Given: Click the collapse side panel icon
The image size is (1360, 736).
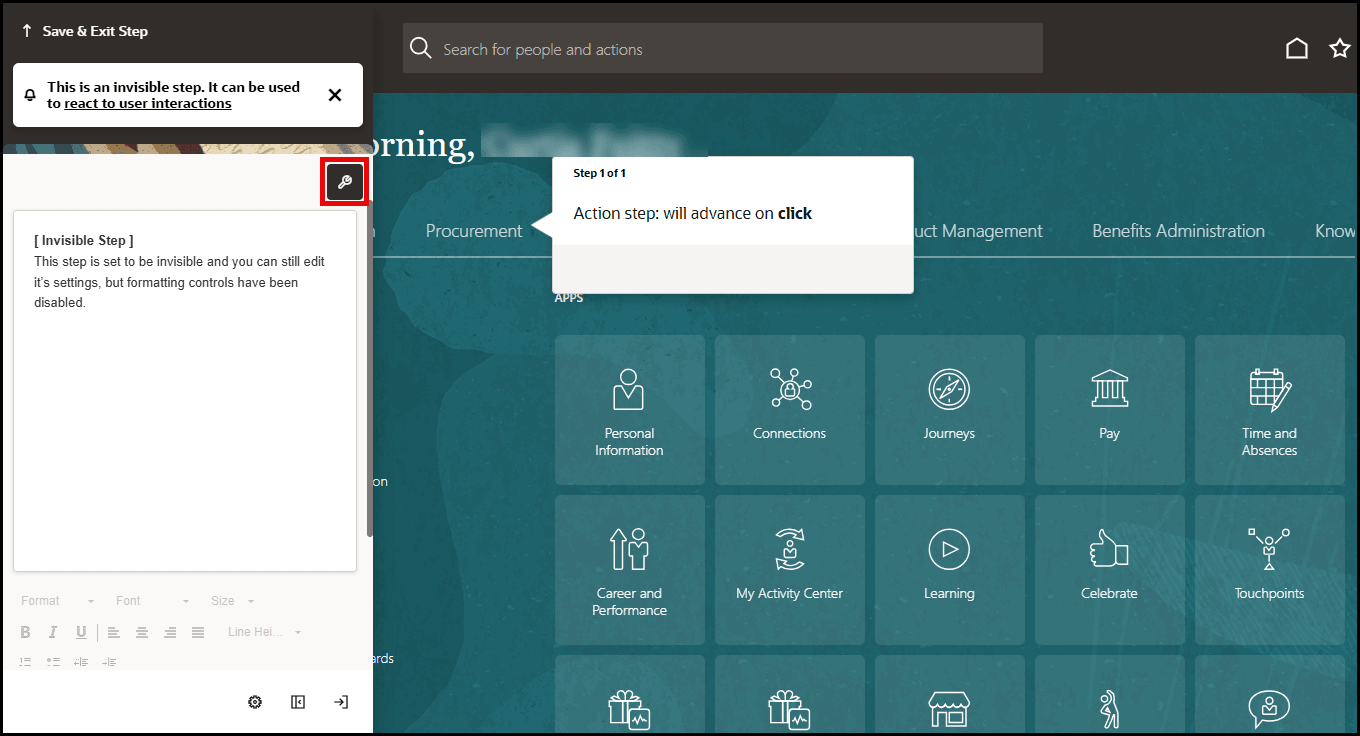Looking at the screenshot, I should (298, 702).
